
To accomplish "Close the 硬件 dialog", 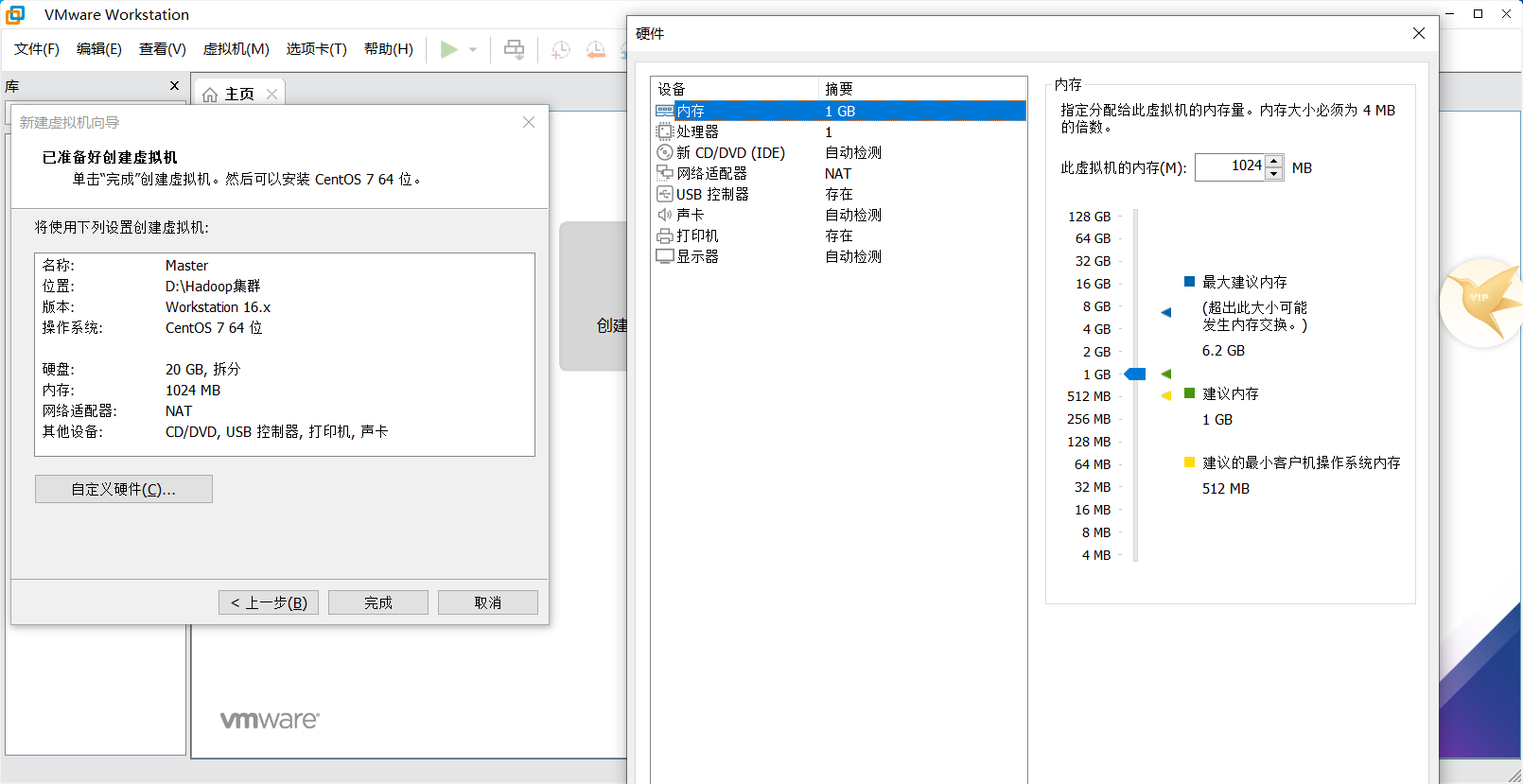I will [1419, 33].
